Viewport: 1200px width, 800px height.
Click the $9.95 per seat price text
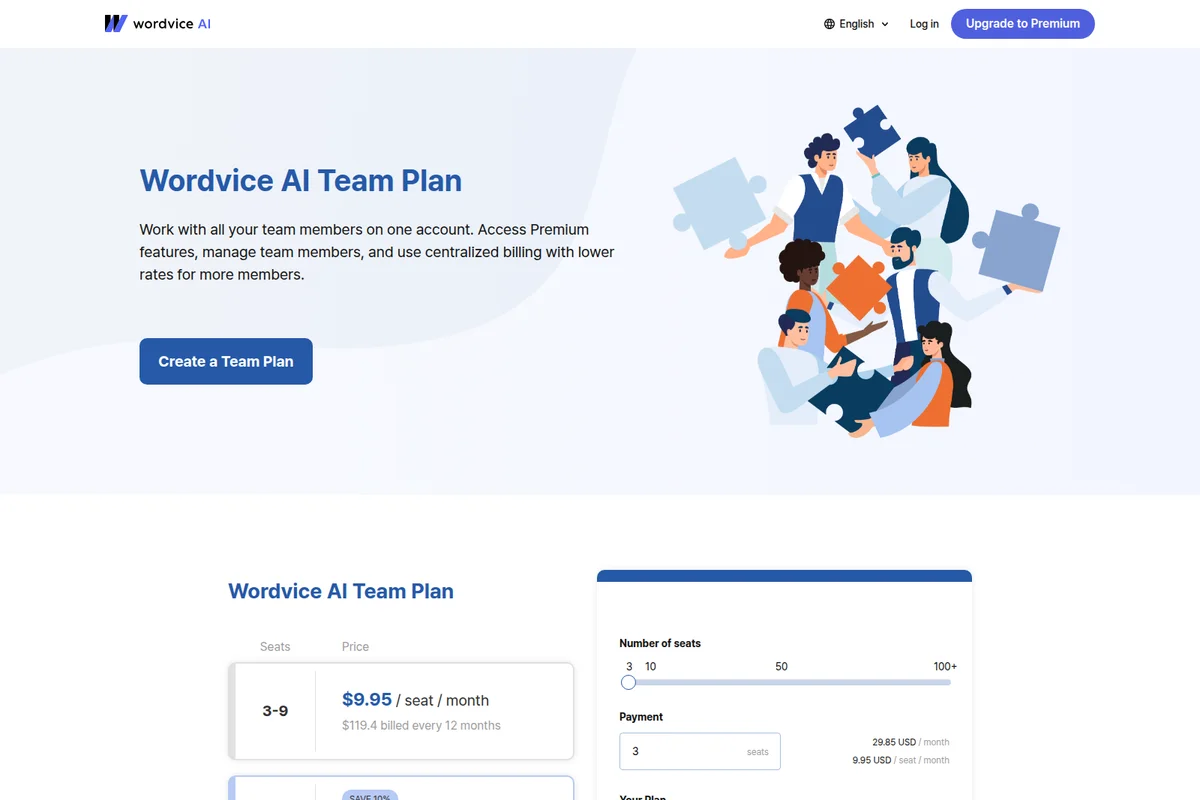pyautogui.click(x=367, y=699)
